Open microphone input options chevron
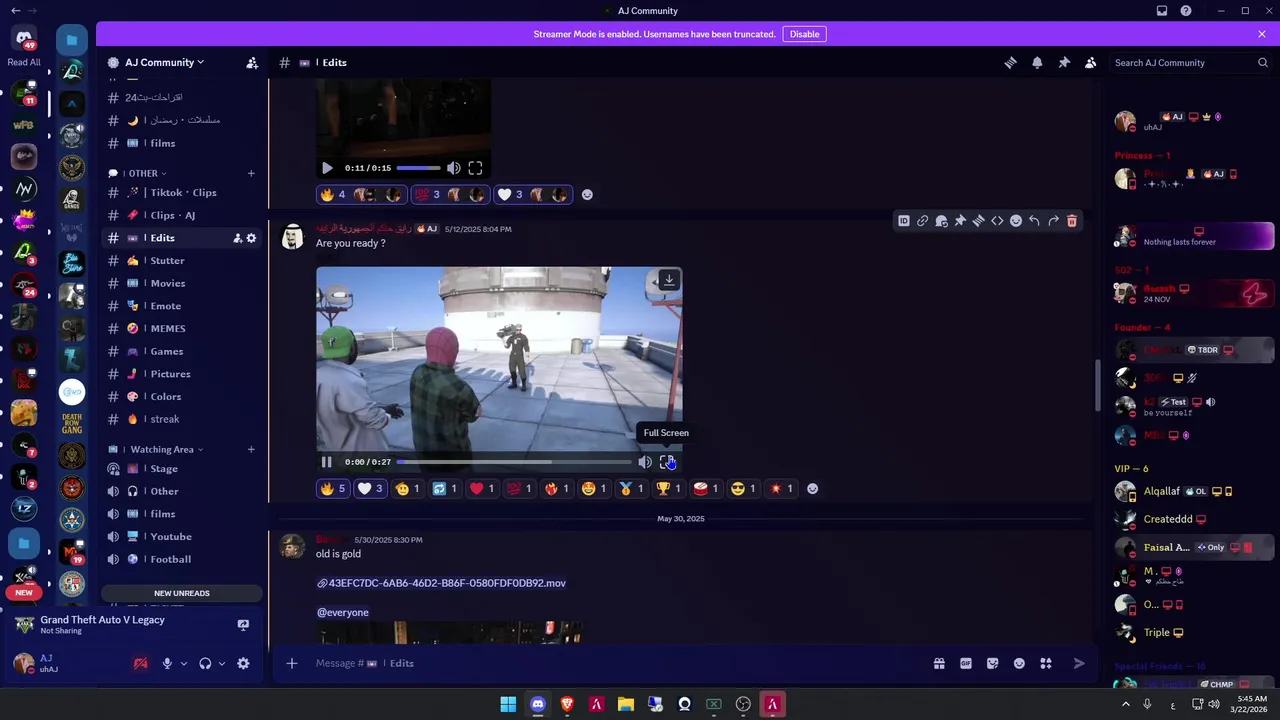The image size is (1280, 720). 184,663
